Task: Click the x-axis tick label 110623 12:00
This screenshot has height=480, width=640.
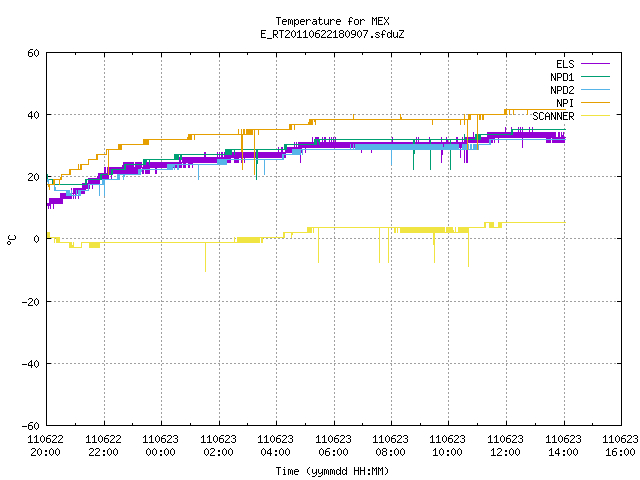Action: coord(506,446)
